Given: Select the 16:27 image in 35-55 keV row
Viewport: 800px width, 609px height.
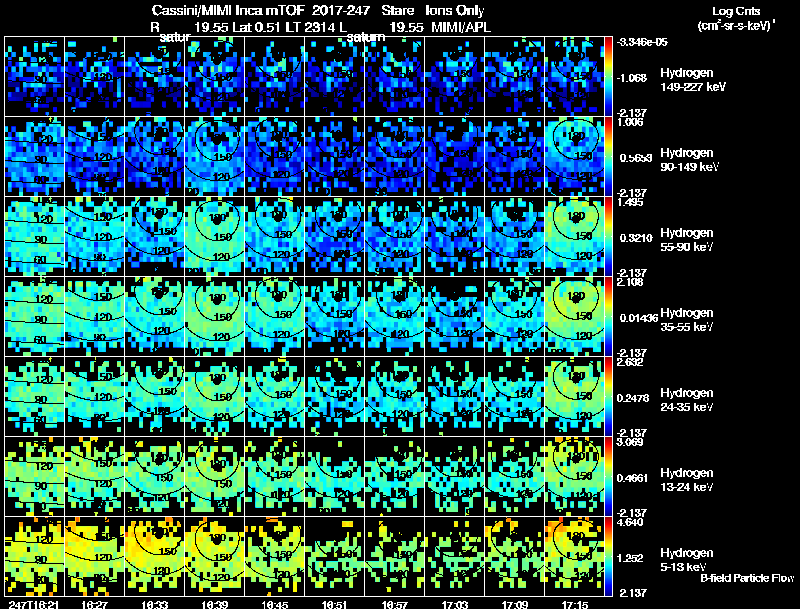Looking at the screenshot, I should coord(94,316).
